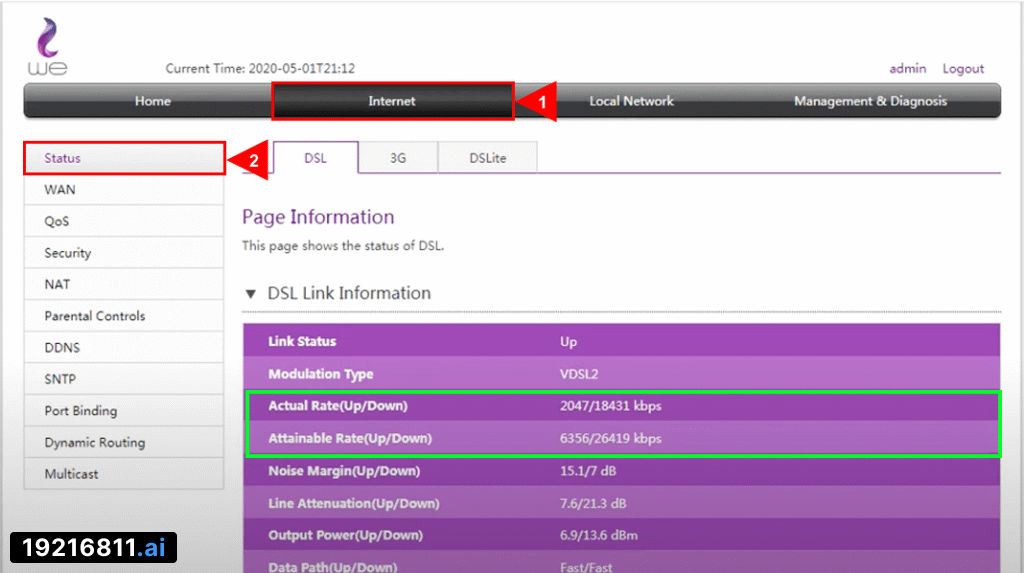This screenshot has height=573, width=1024.
Task: Select Security in the sidebar
Action: click(68, 253)
